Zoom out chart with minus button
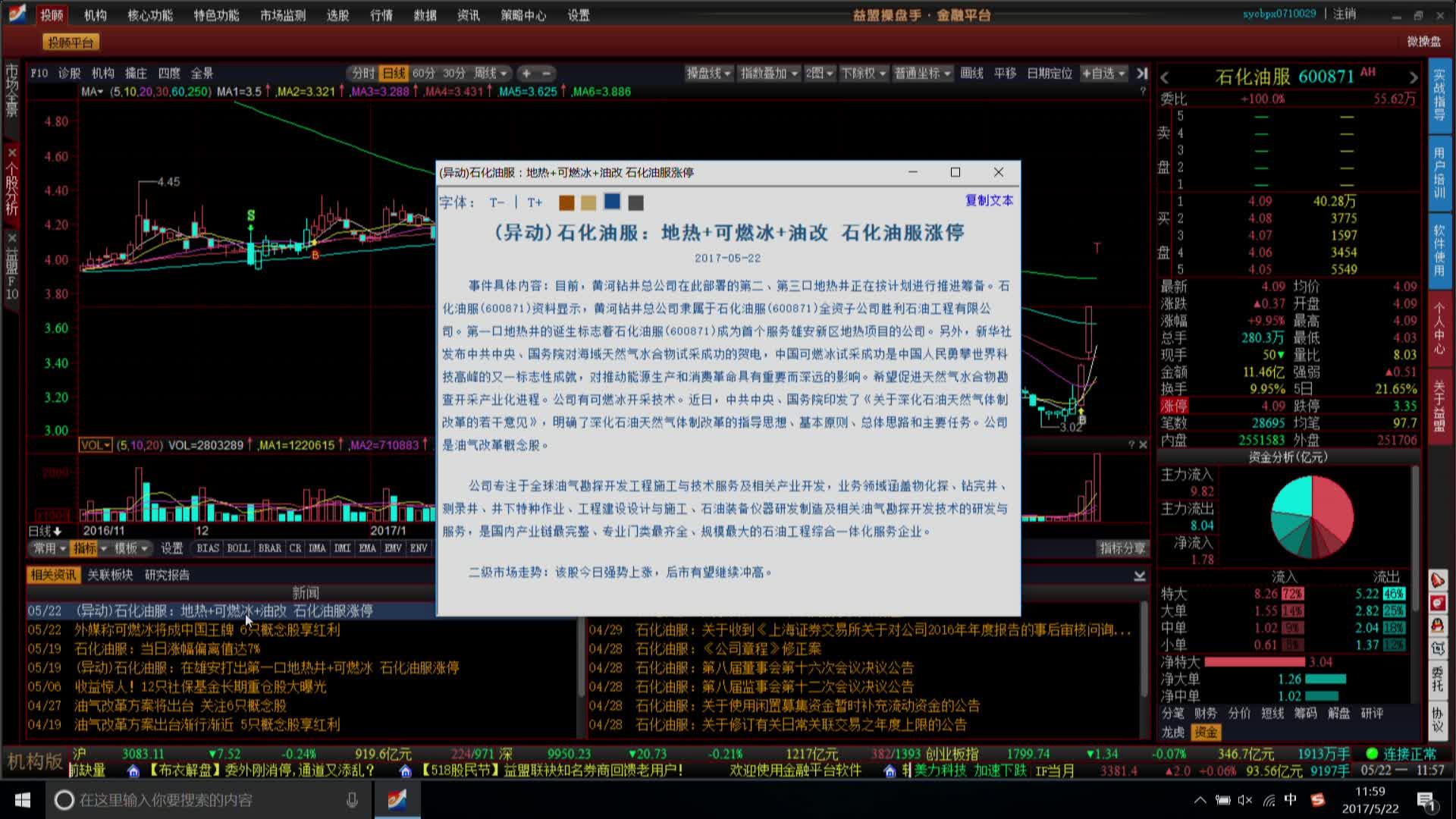The image size is (1456, 819). (x=546, y=74)
